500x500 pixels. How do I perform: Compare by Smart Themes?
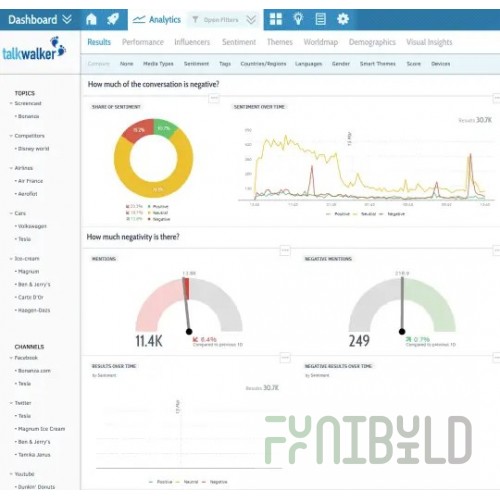pyautogui.click(x=378, y=64)
